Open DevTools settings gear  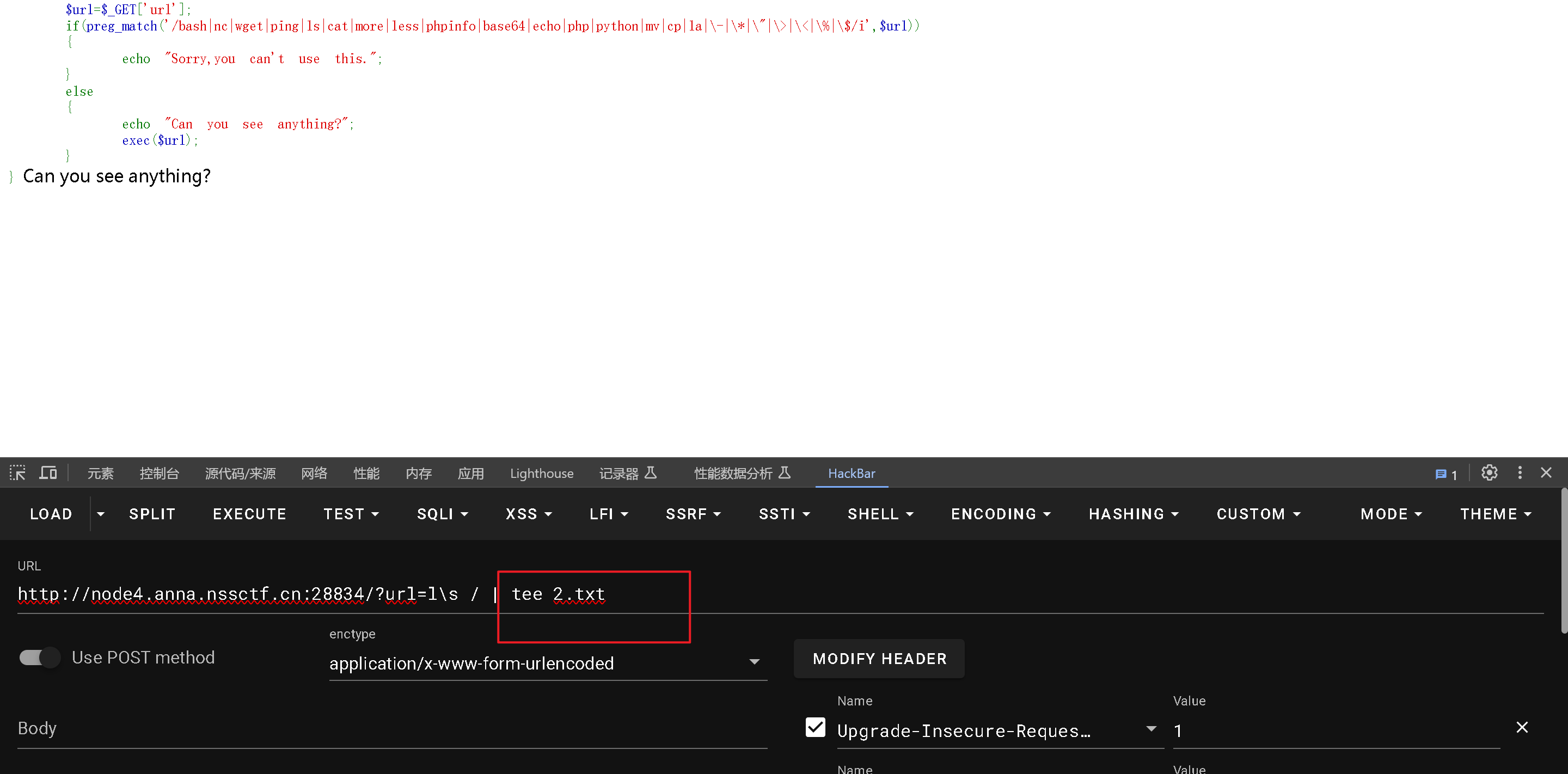[x=1489, y=473]
